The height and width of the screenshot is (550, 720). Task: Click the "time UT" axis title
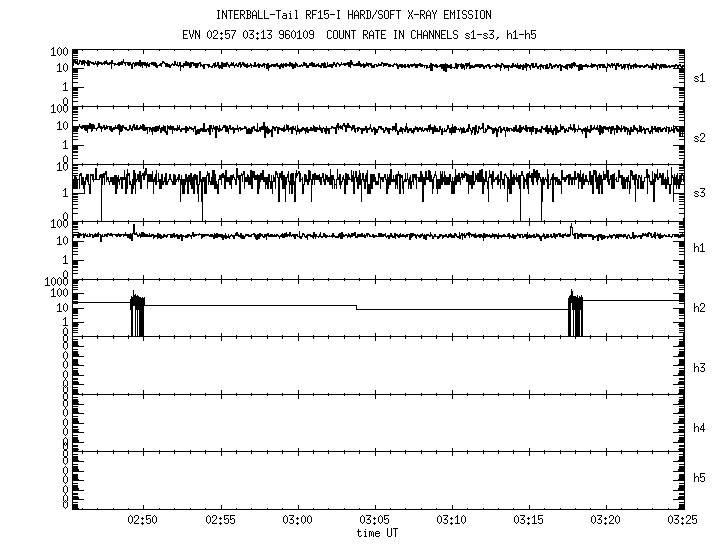coord(378,533)
